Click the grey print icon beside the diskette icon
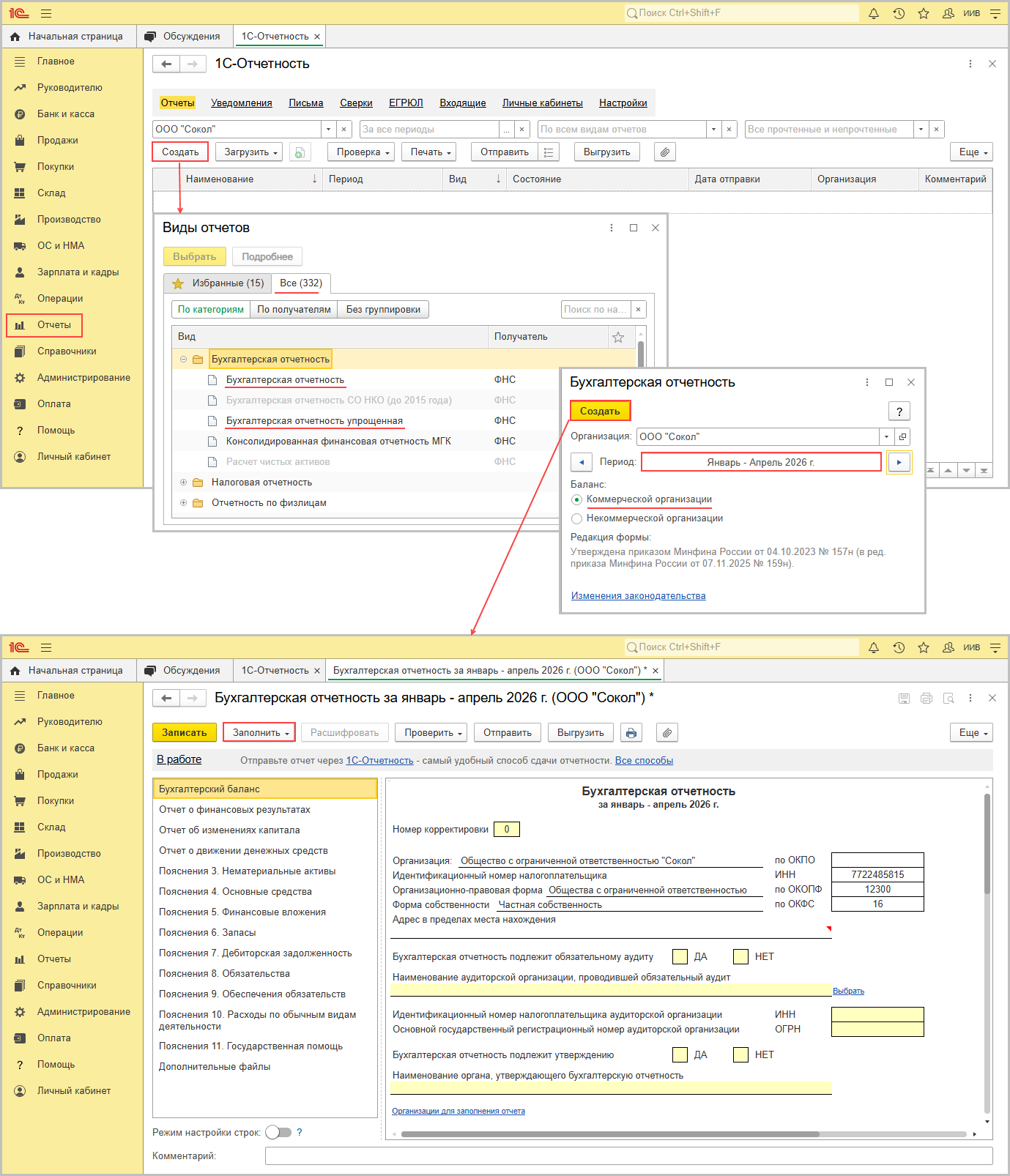The height and width of the screenshot is (1176, 1010). (927, 699)
